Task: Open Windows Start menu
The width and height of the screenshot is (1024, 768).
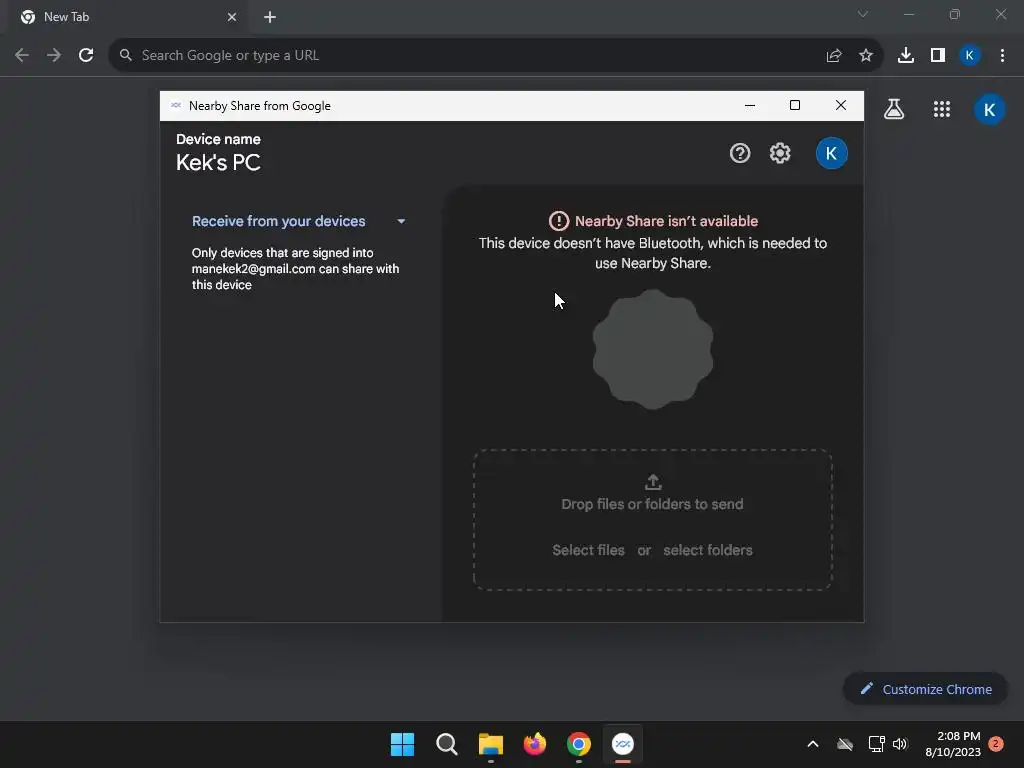Action: [x=402, y=744]
